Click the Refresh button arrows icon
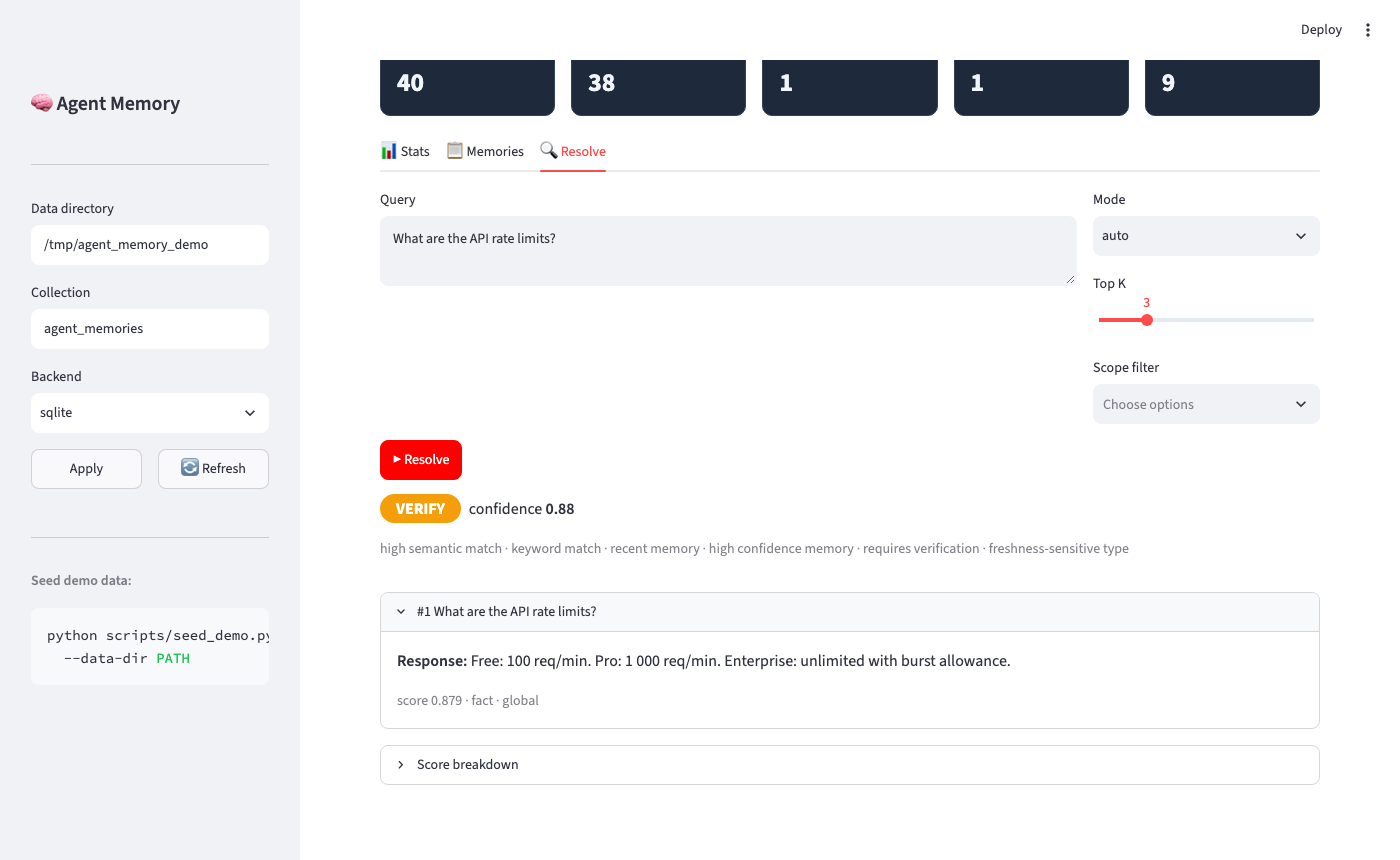The width and height of the screenshot is (1400, 860). tap(190, 467)
